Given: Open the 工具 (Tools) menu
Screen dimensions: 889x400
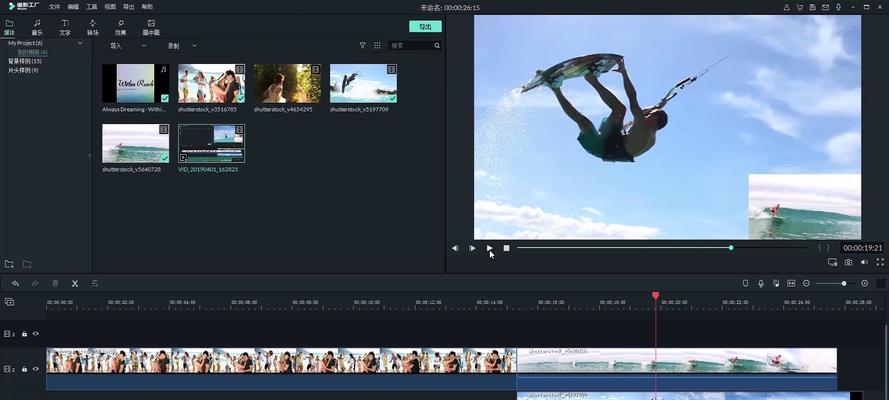Looking at the screenshot, I should [92, 7].
